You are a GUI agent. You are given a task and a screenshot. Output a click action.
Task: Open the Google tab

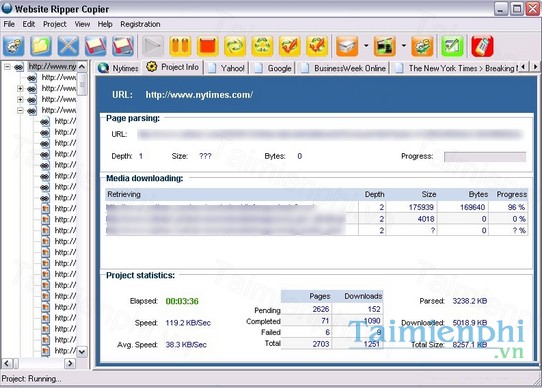(x=273, y=68)
